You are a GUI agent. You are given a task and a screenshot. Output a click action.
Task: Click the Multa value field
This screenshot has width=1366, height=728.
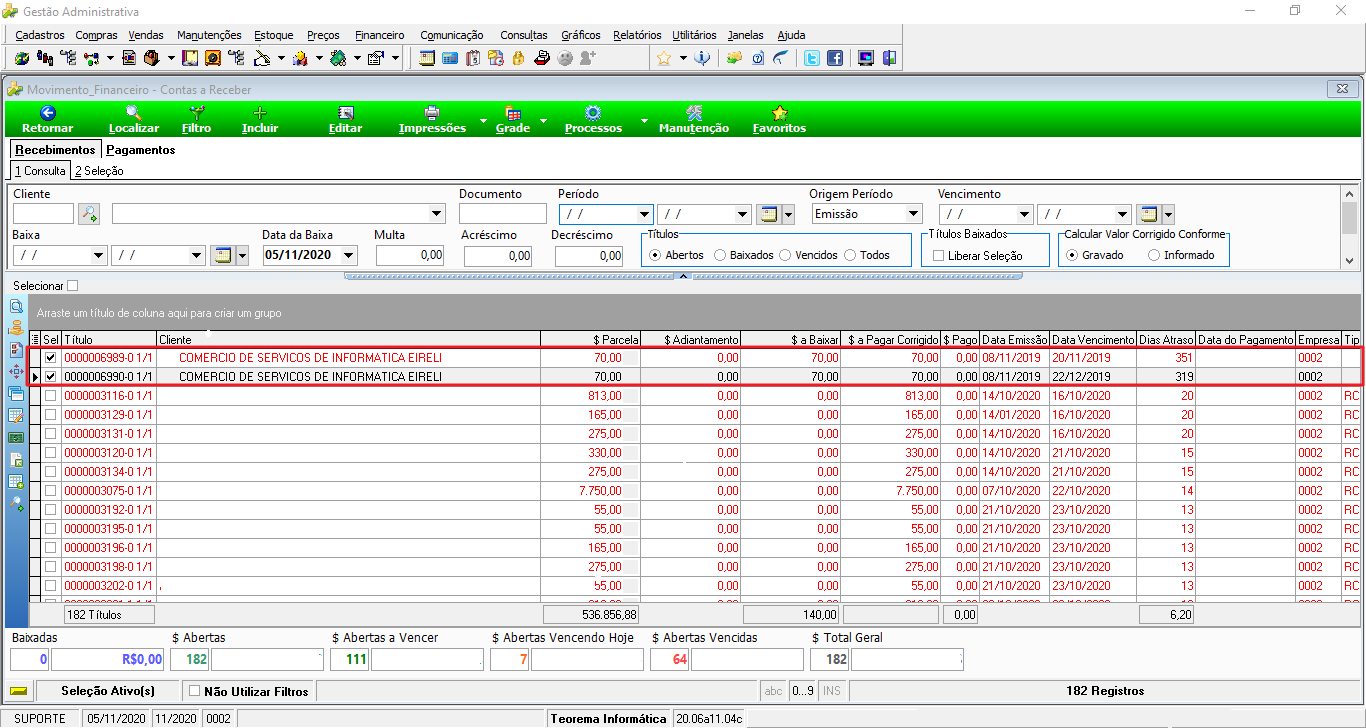point(410,255)
